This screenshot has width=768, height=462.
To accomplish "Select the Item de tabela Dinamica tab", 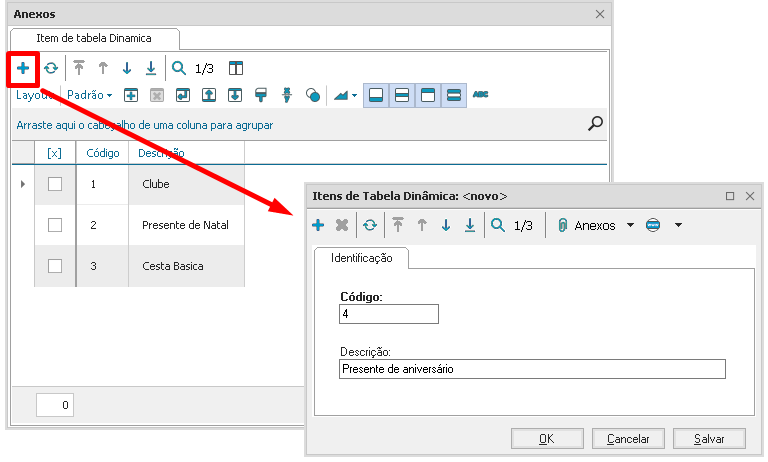I will 94,38.
